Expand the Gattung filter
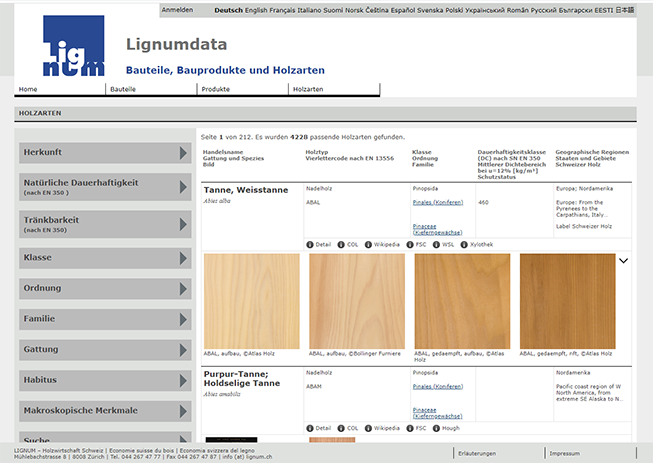Viewport: 653px width, 463px height. [105, 350]
